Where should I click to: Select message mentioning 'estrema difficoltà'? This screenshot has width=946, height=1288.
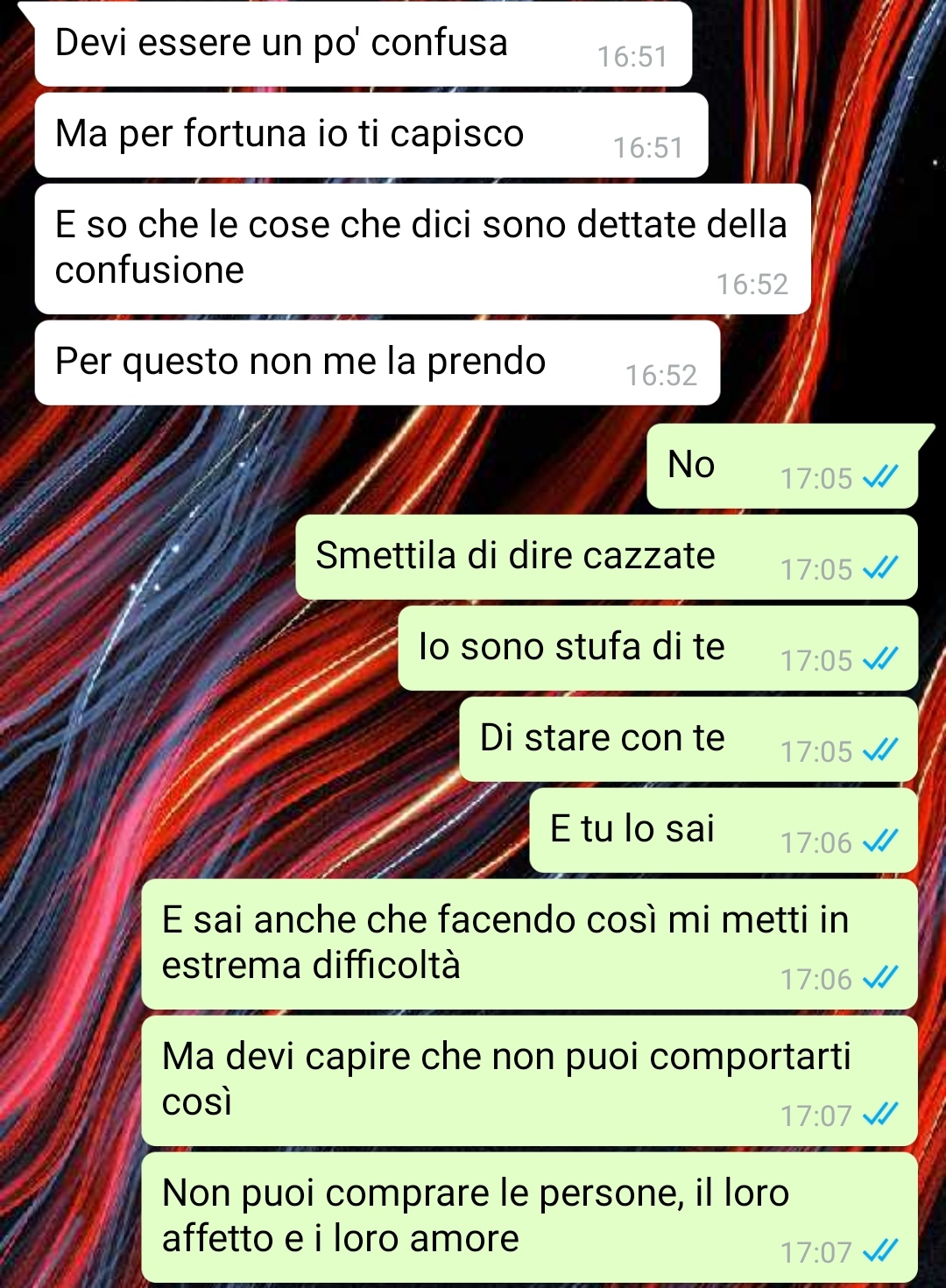click(x=529, y=944)
